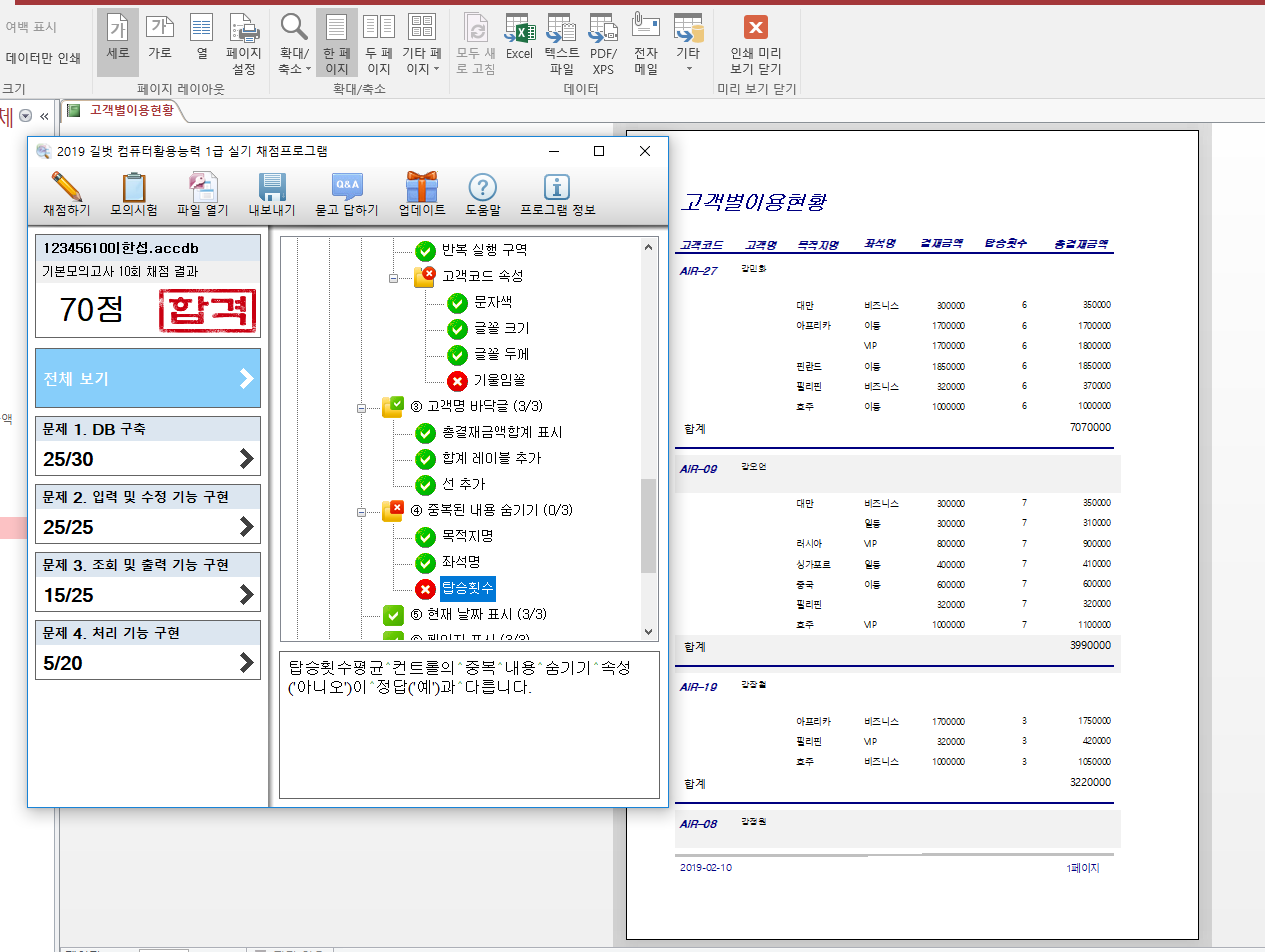Click the 내보내기 save disk icon
This screenshot has height=952, width=1265.
[x=272, y=188]
